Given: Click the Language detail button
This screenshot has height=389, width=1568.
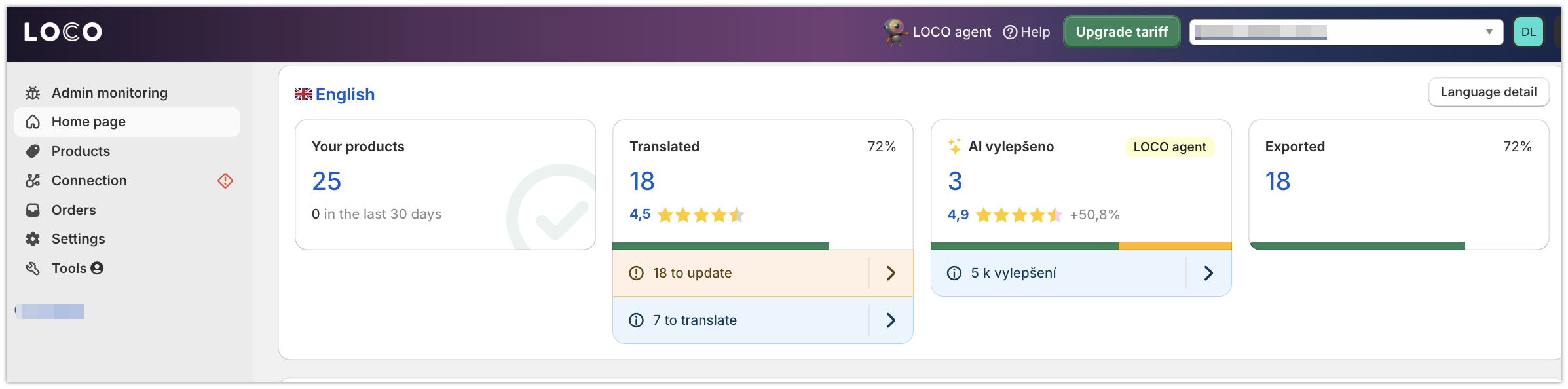Looking at the screenshot, I should click(x=1488, y=92).
